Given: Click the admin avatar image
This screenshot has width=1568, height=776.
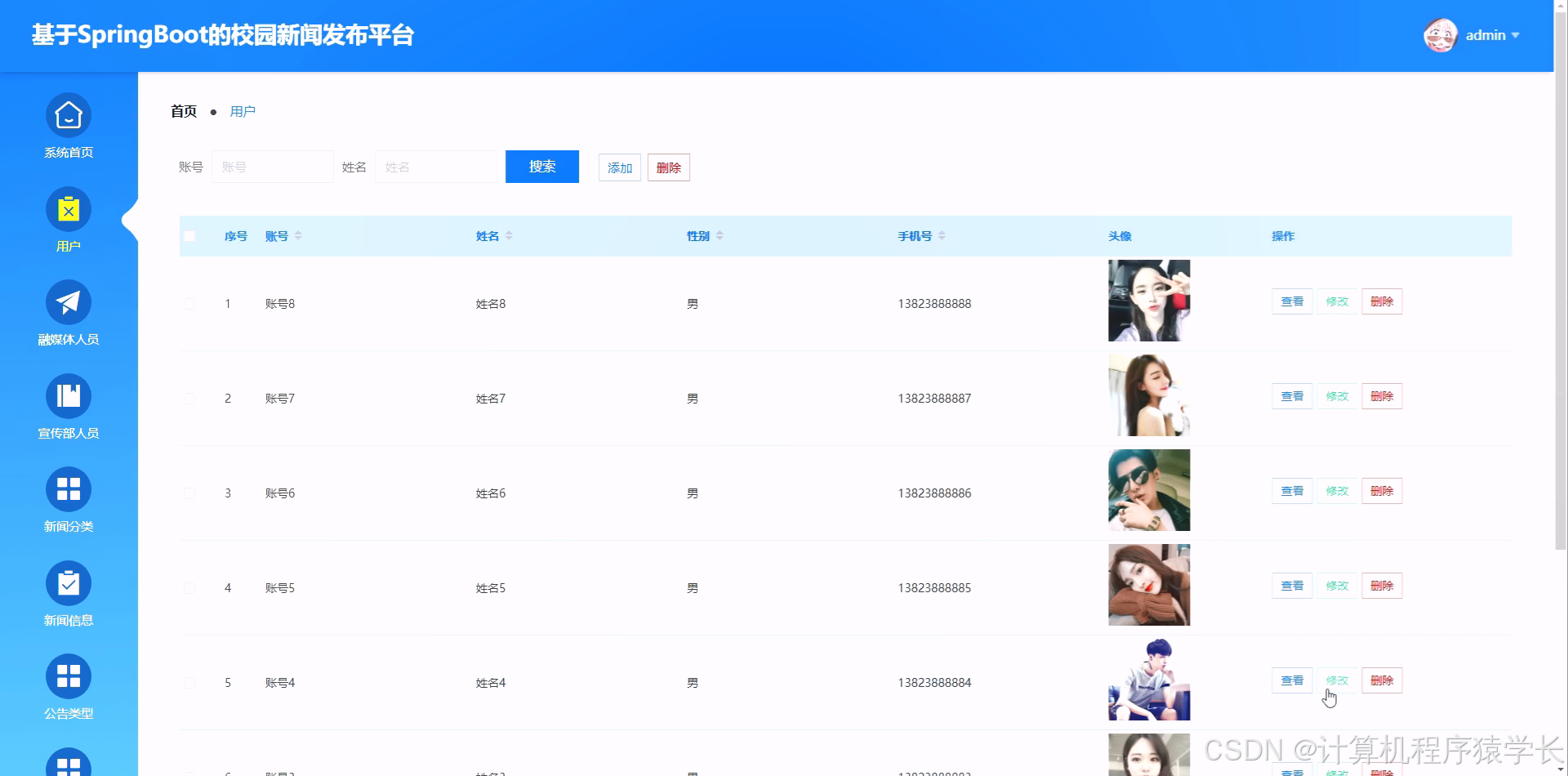Looking at the screenshot, I should coord(1441,35).
